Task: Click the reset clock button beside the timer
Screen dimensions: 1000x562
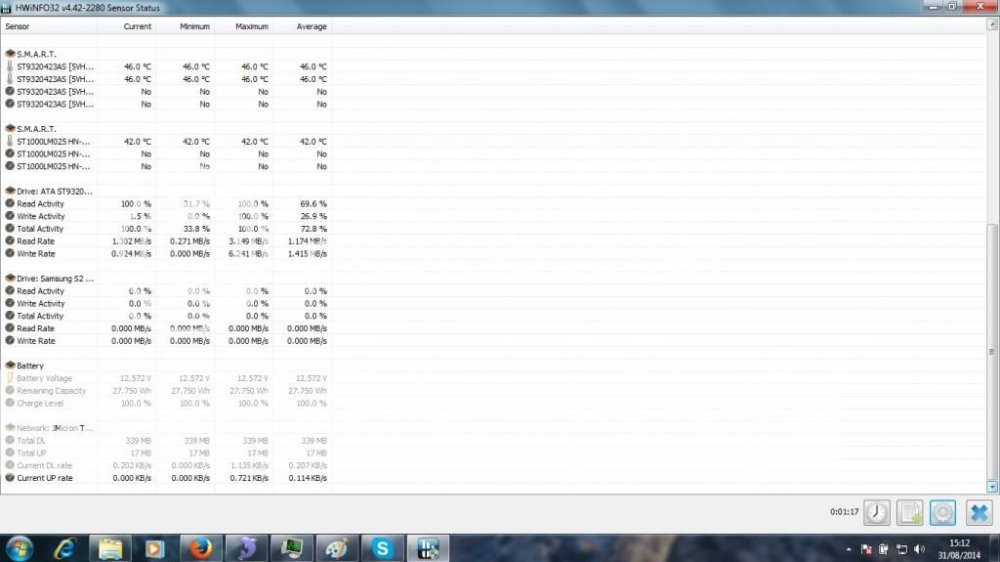Action: pyautogui.click(x=877, y=512)
